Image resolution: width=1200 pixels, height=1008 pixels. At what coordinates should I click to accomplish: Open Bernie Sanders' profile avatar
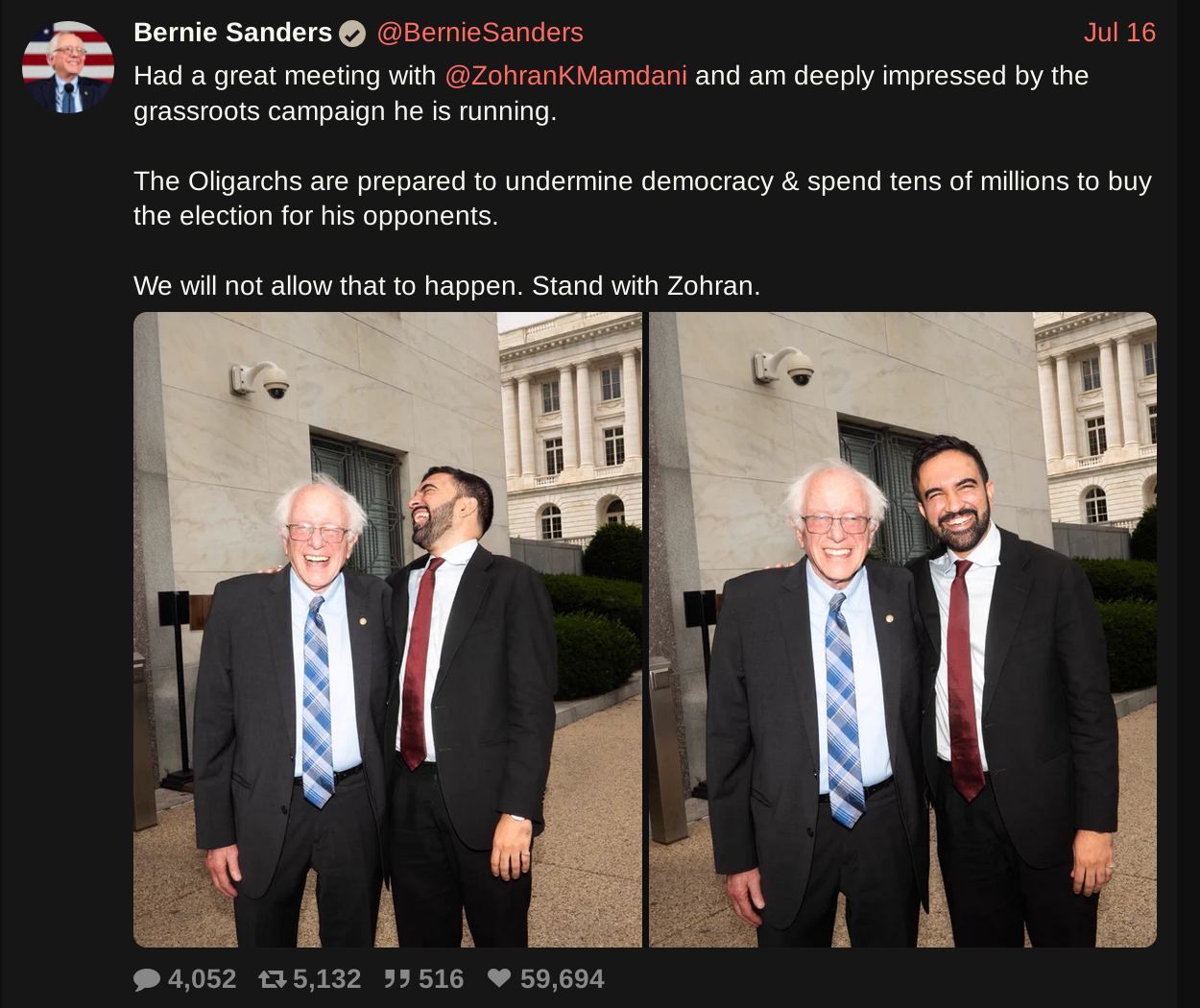point(68,67)
